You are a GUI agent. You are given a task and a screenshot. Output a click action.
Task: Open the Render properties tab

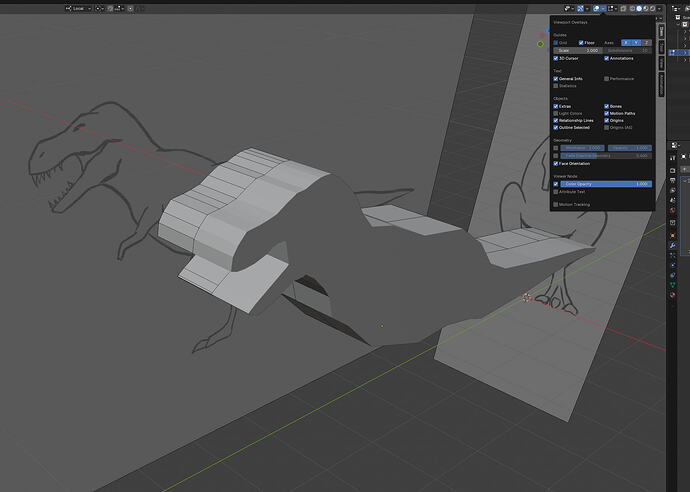point(672,170)
